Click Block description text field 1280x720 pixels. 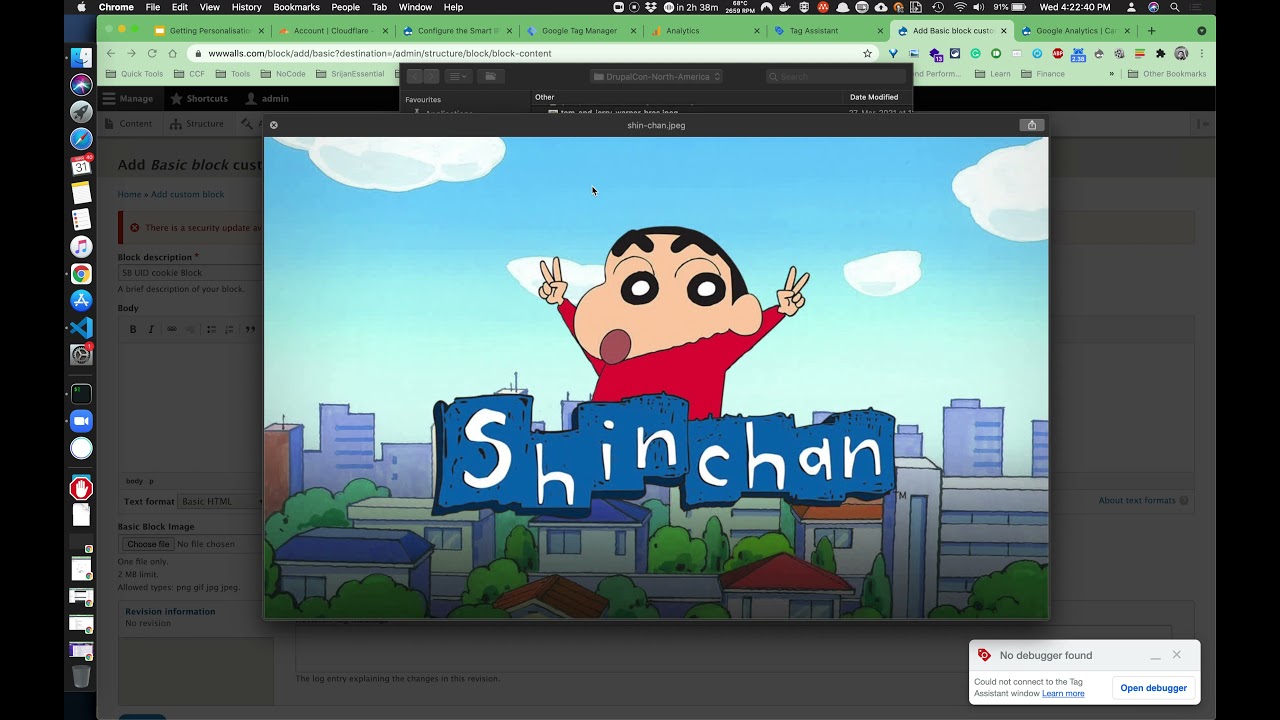pos(190,272)
